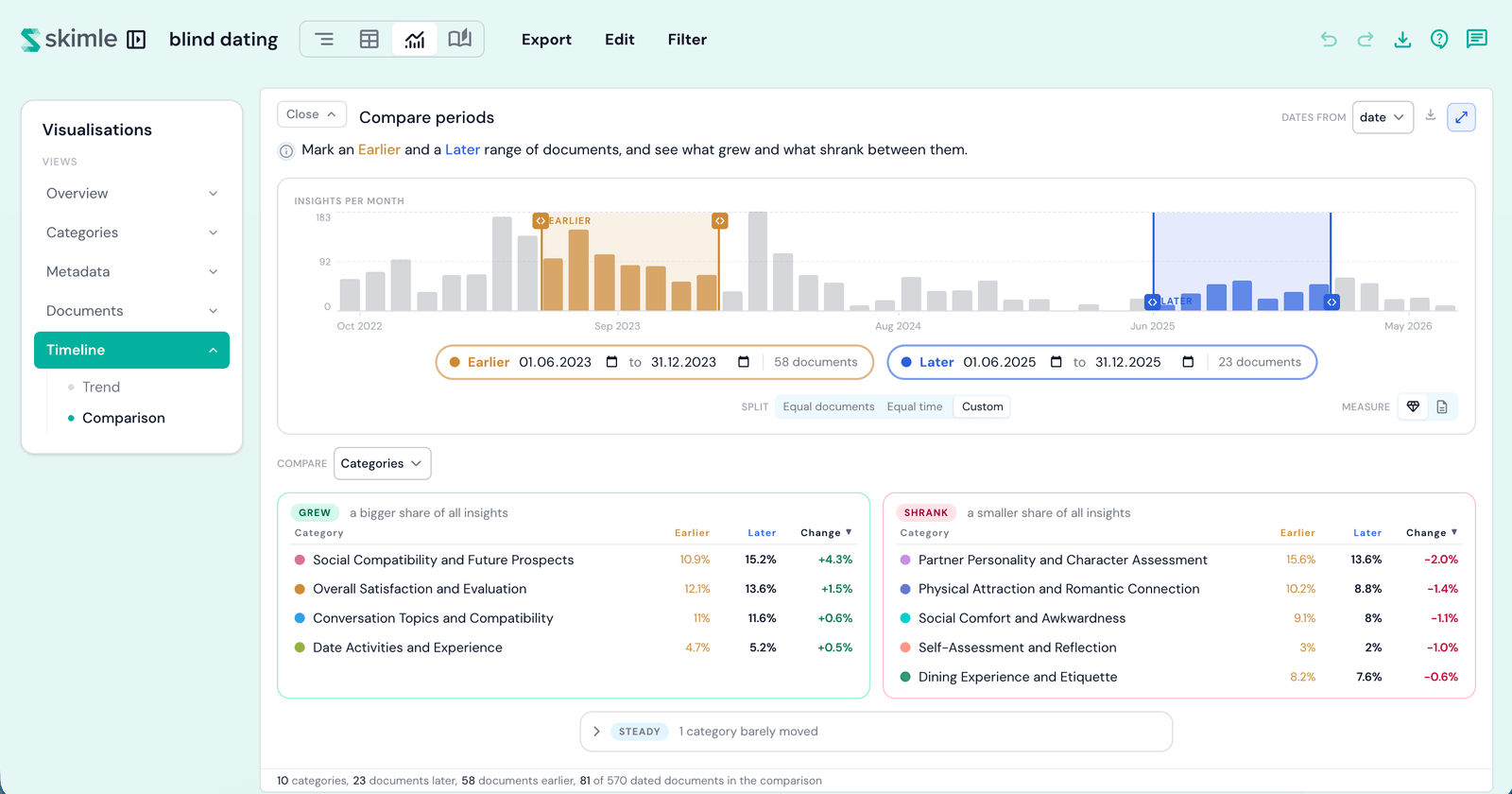Set measure to insights diamond icon

(x=1414, y=407)
